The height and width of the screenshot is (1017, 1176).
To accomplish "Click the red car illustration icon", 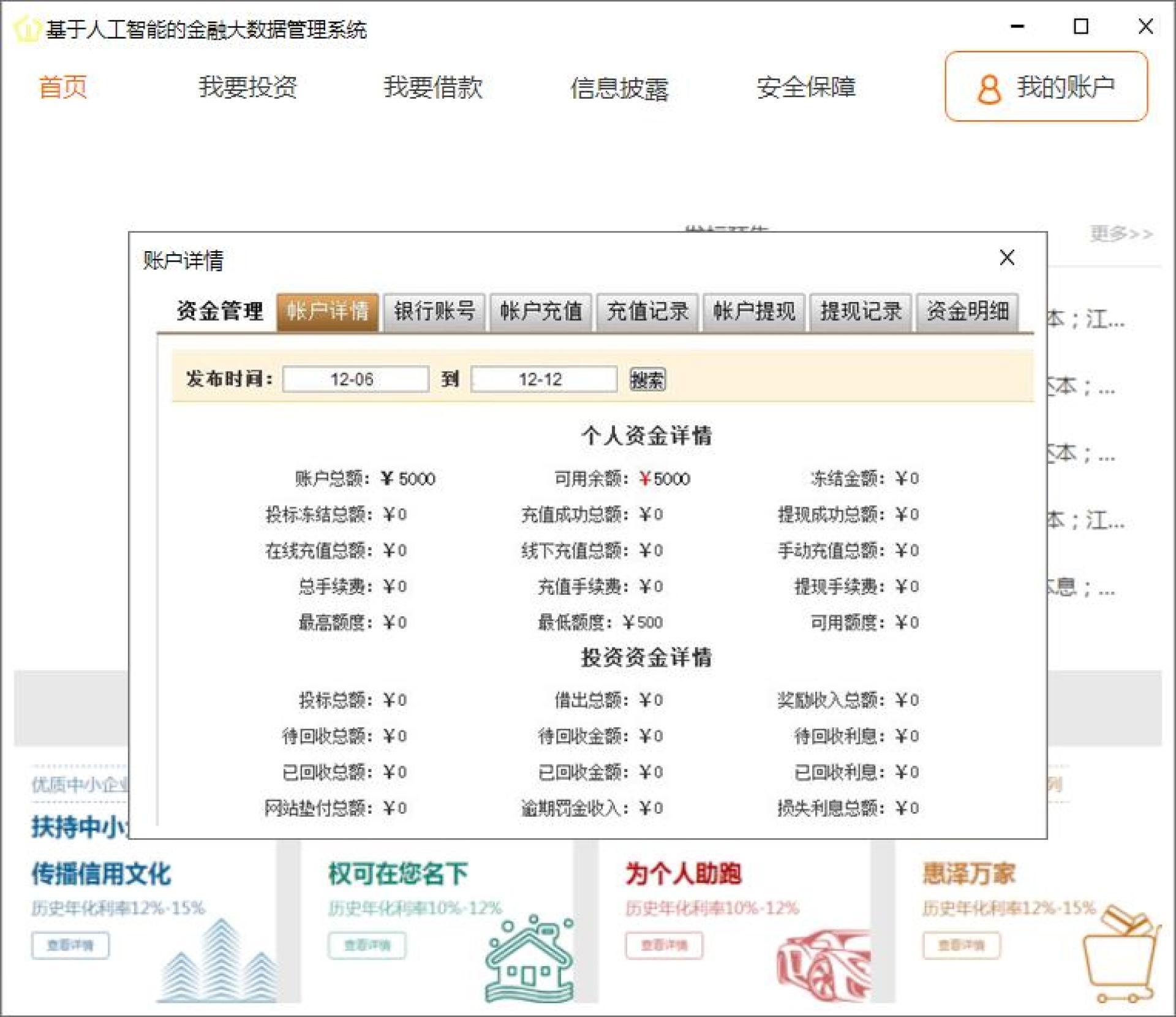I will 824,965.
